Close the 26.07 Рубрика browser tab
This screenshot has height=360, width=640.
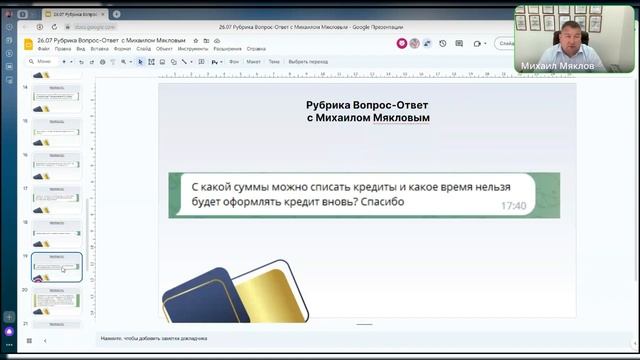tap(103, 14)
